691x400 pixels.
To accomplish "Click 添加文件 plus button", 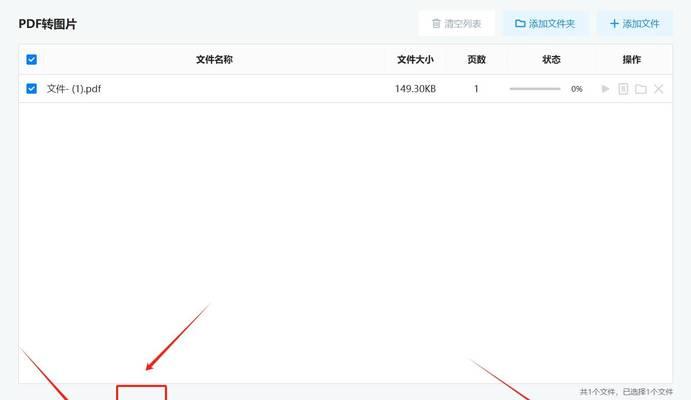I will pyautogui.click(x=635, y=23).
